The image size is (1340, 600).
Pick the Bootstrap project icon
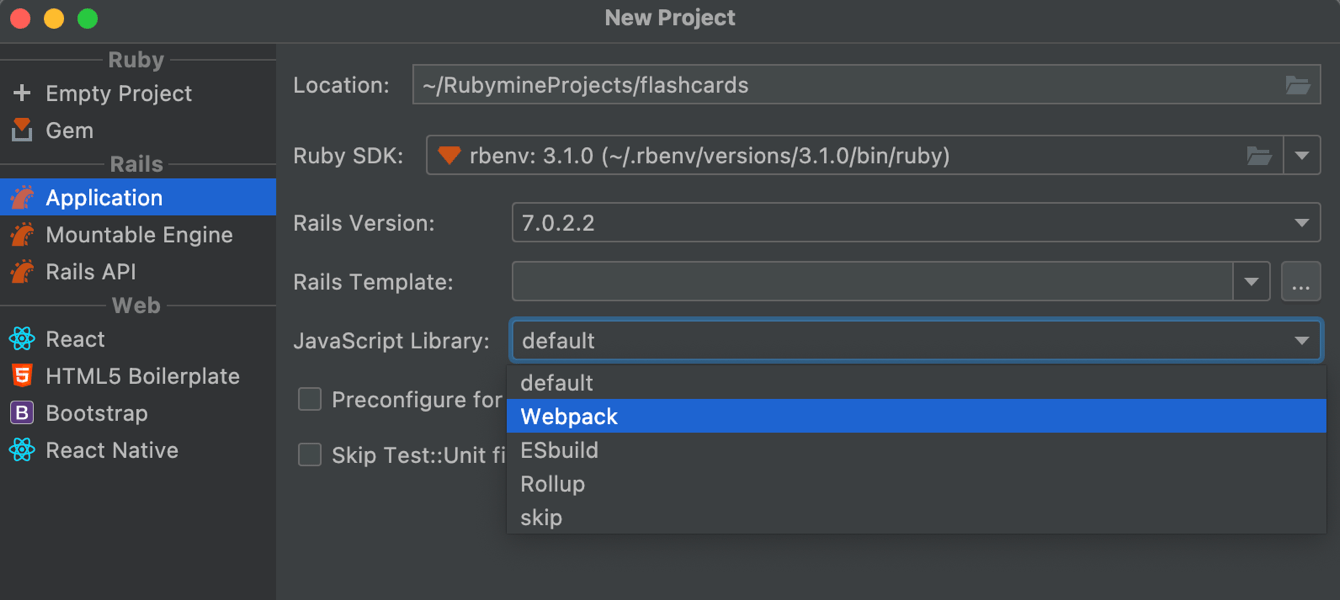pyautogui.click(x=22, y=413)
